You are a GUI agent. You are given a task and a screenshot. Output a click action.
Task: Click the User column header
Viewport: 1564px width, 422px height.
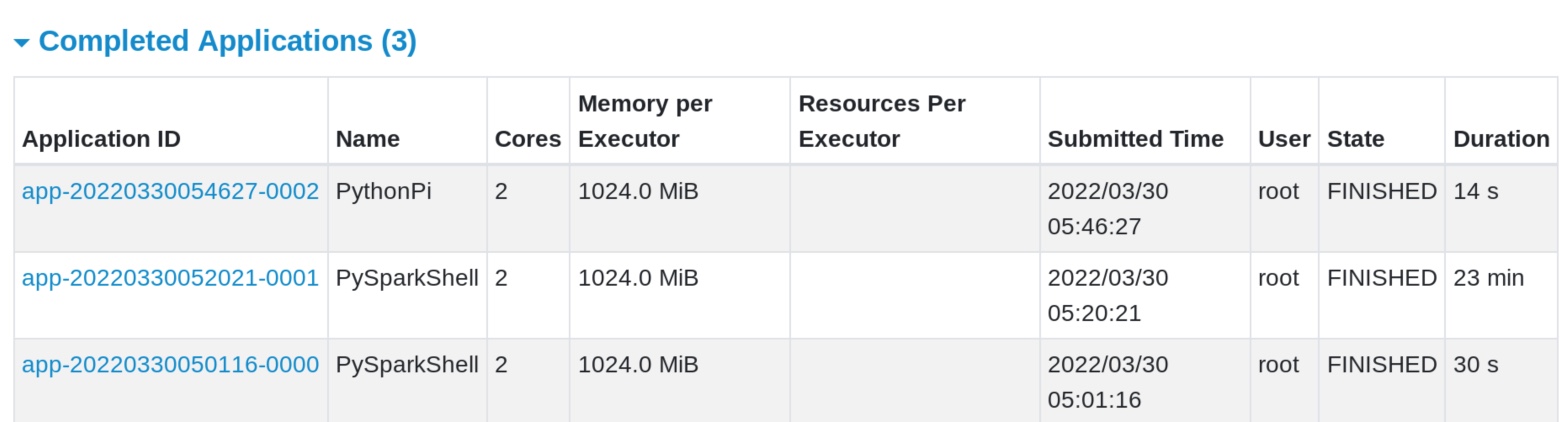[x=1284, y=139]
